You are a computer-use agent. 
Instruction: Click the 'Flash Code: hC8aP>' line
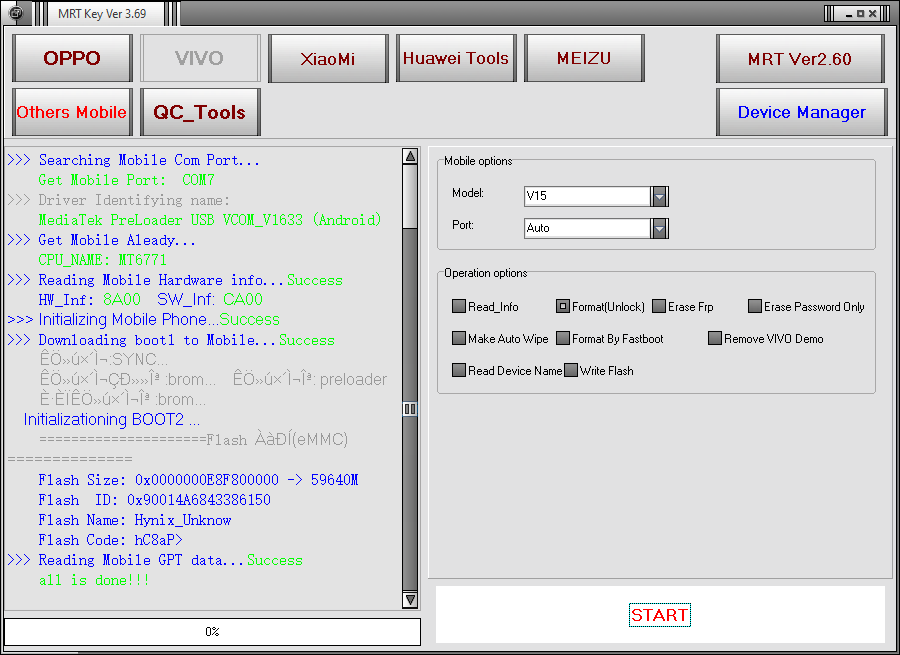click(110, 540)
